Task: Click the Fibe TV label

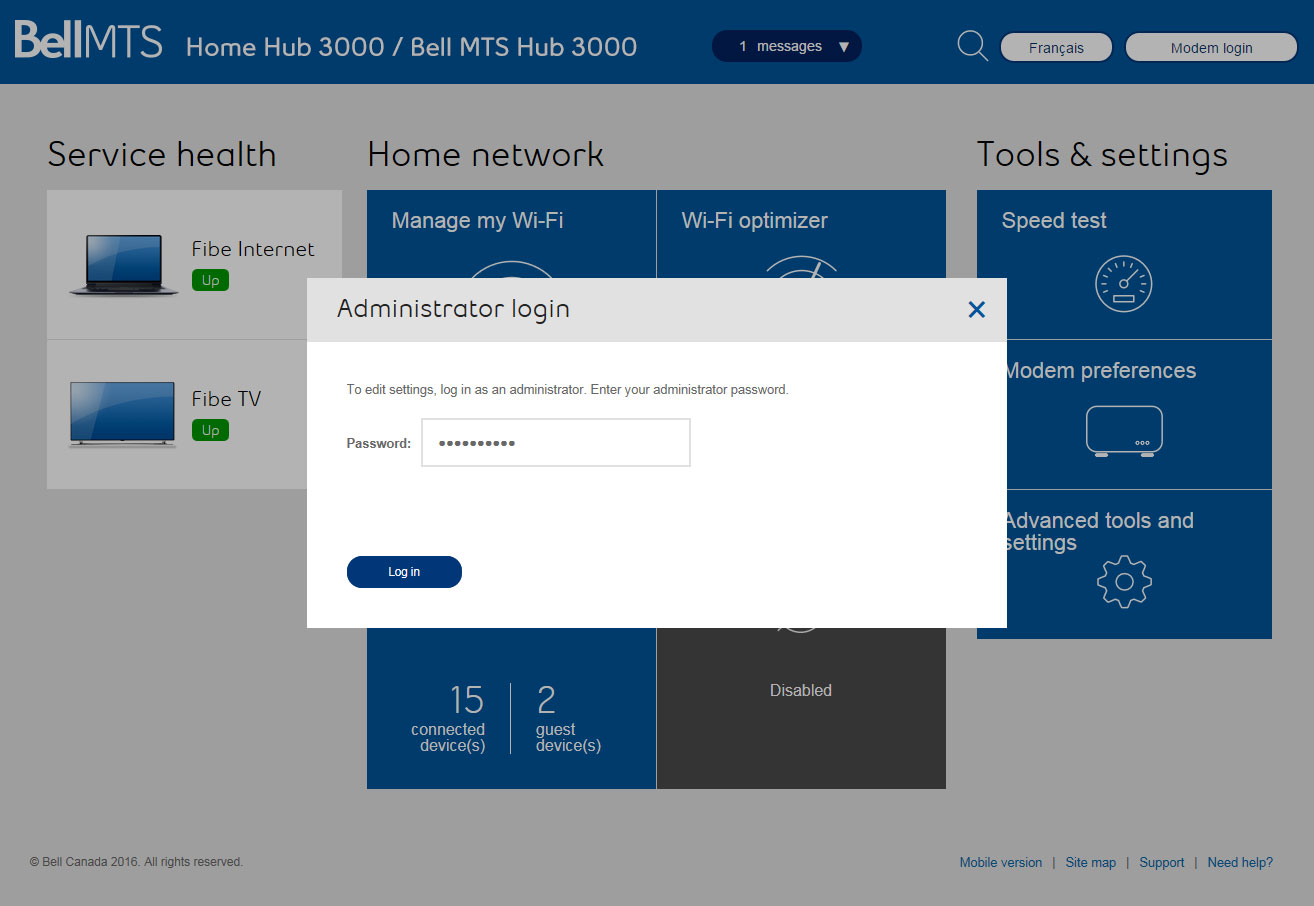Action: pyautogui.click(x=226, y=399)
